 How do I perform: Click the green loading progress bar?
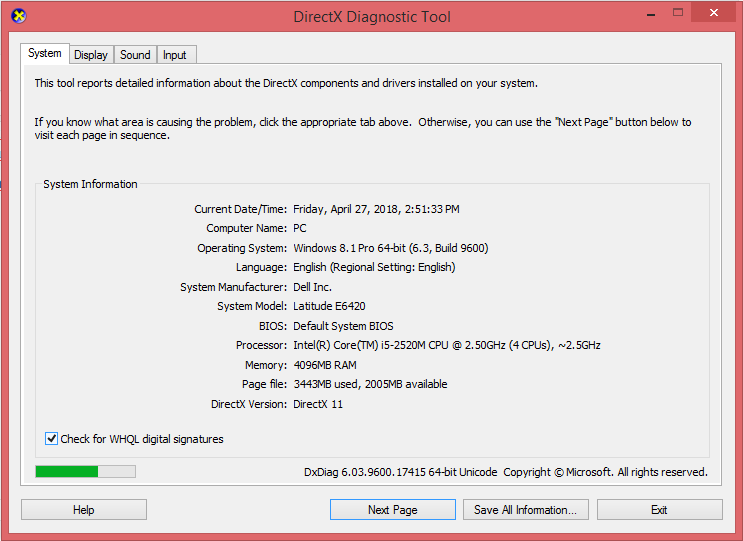pos(85,471)
